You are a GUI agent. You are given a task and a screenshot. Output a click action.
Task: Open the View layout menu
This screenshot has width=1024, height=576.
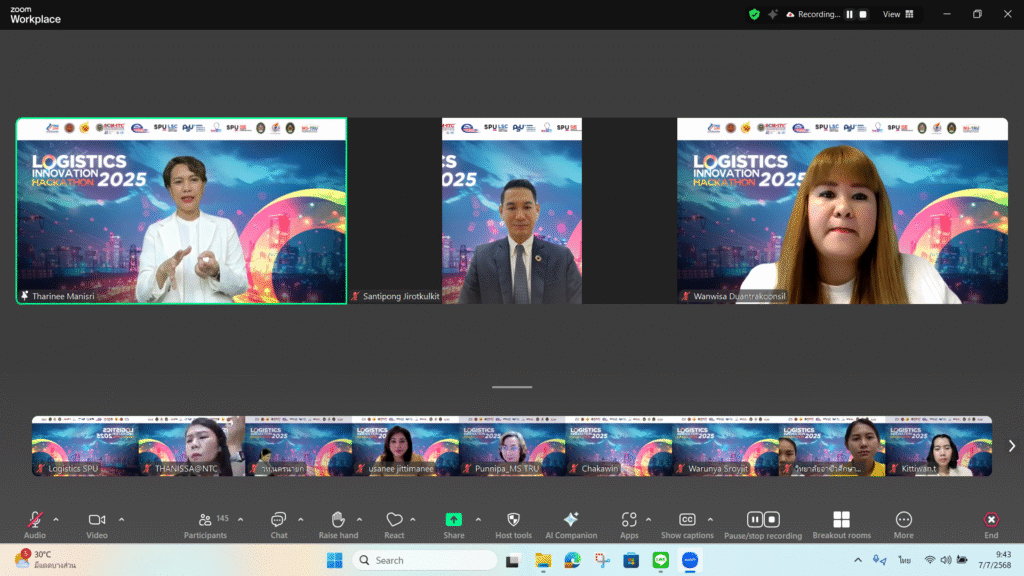(898, 14)
